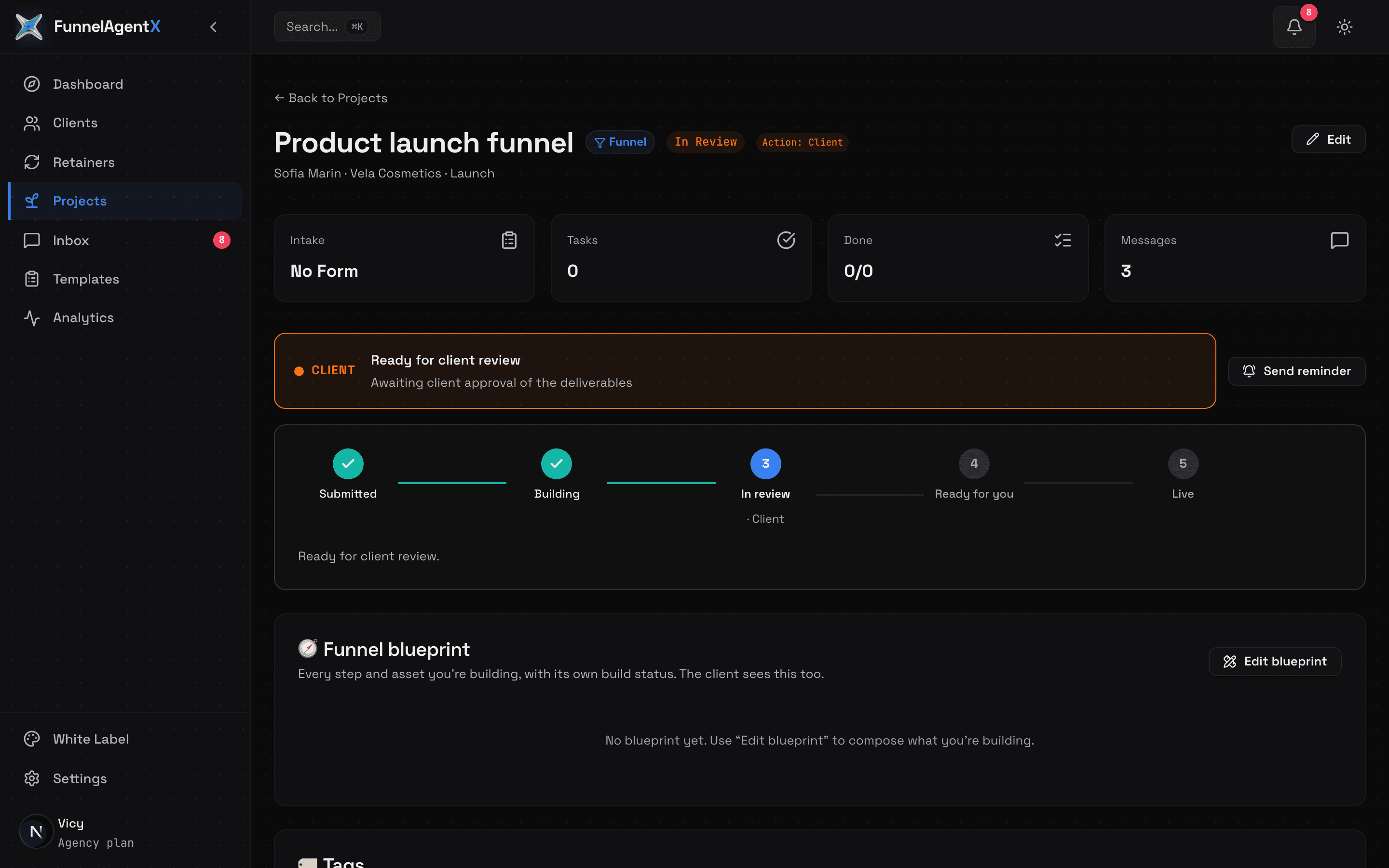Click the orange CLIENT status label

tap(333, 370)
